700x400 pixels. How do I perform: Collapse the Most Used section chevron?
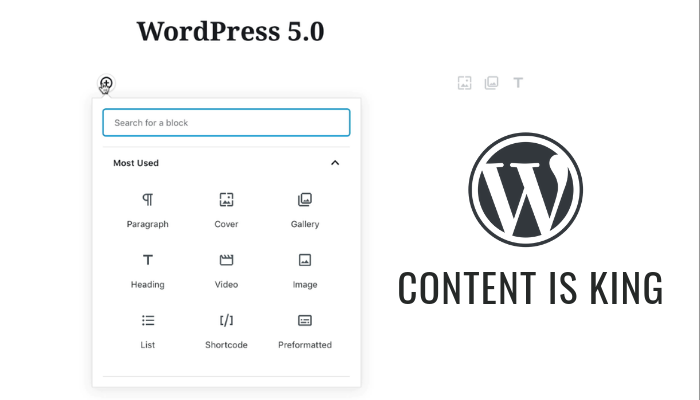335,163
